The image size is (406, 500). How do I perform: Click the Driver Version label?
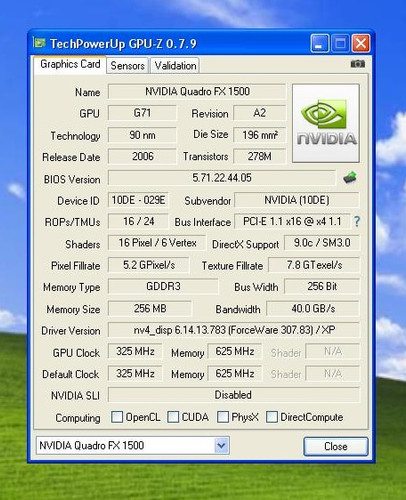pyautogui.click(x=71, y=331)
